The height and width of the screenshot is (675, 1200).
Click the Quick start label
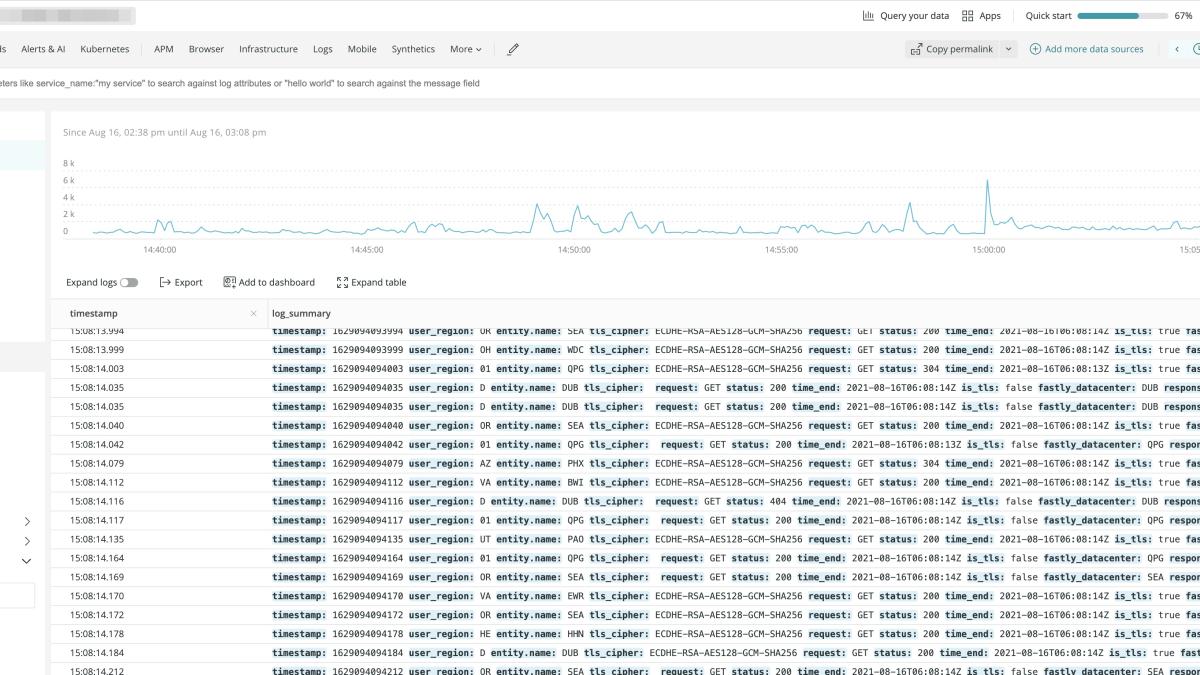pyautogui.click(x=1048, y=16)
